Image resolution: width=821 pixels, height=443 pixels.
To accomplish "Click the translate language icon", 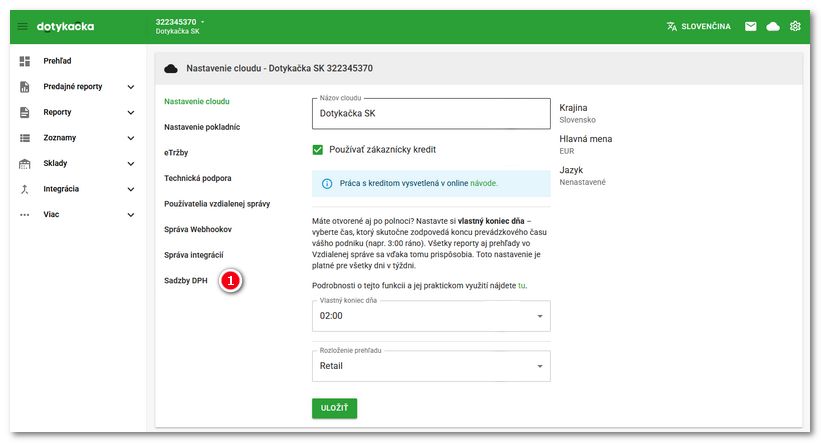I will tap(672, 26).
